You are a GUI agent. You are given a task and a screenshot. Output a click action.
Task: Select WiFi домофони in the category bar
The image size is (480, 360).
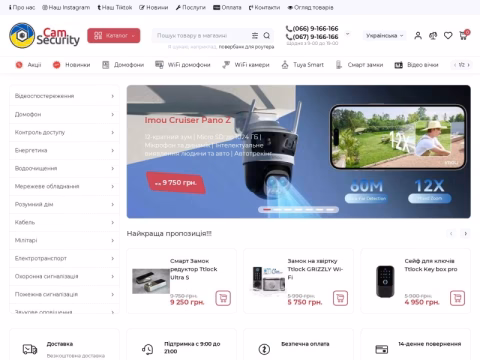coord(183,65)
